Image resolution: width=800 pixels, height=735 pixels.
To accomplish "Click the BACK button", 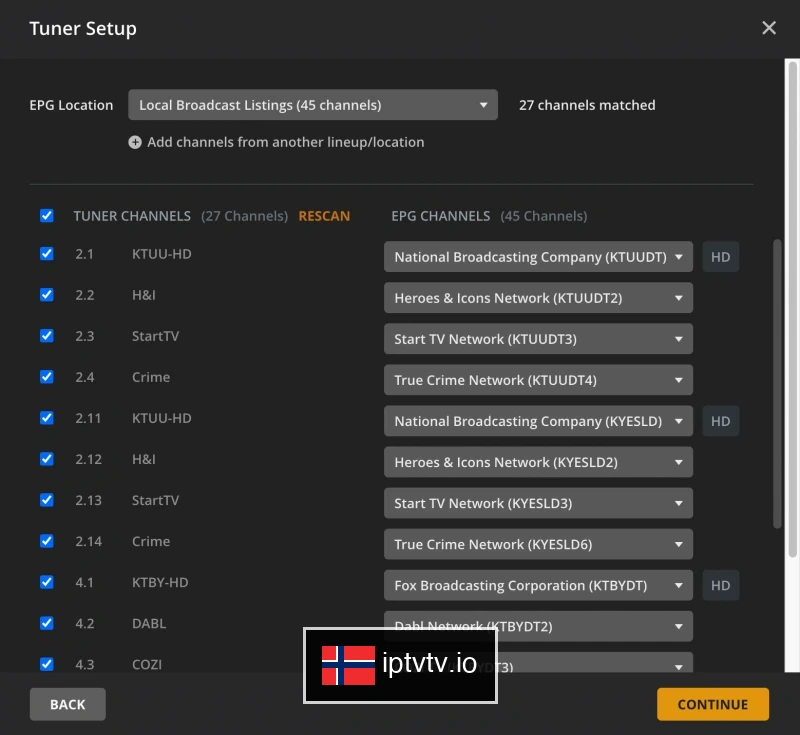I will (68, 704).
